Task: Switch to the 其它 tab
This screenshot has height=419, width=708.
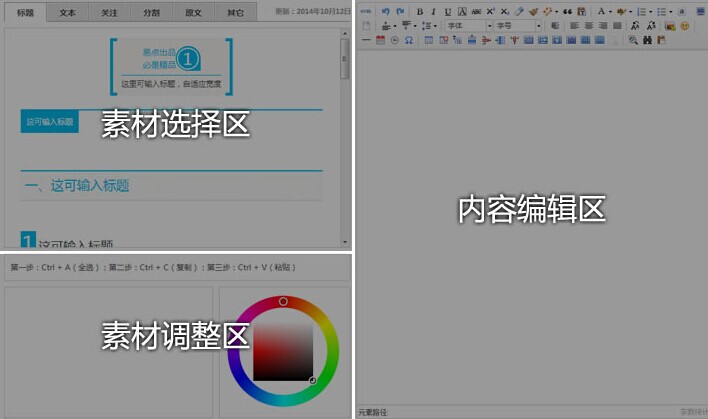Action: [x=235, y=13]
